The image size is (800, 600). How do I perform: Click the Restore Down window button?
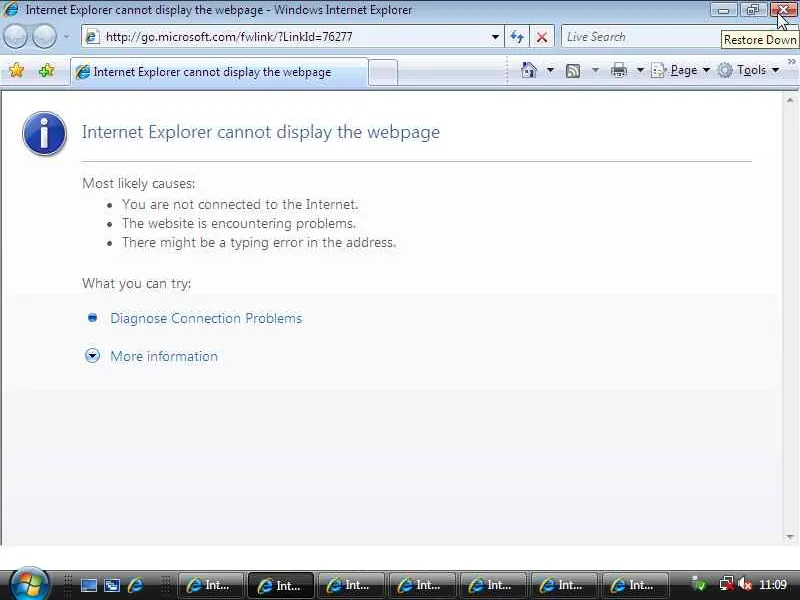[753, 10]
